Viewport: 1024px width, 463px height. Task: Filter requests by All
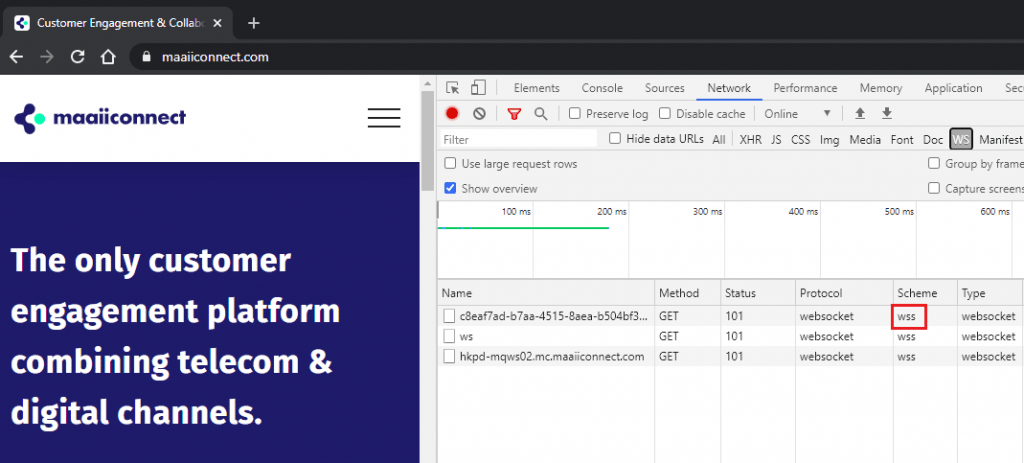pos(719,139)
